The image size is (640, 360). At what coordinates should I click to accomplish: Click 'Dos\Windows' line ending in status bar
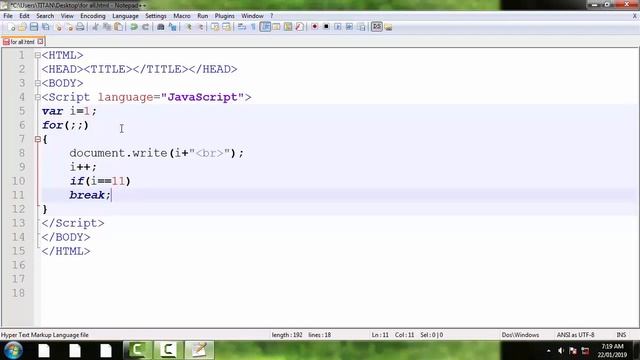[x=520, y=335]
